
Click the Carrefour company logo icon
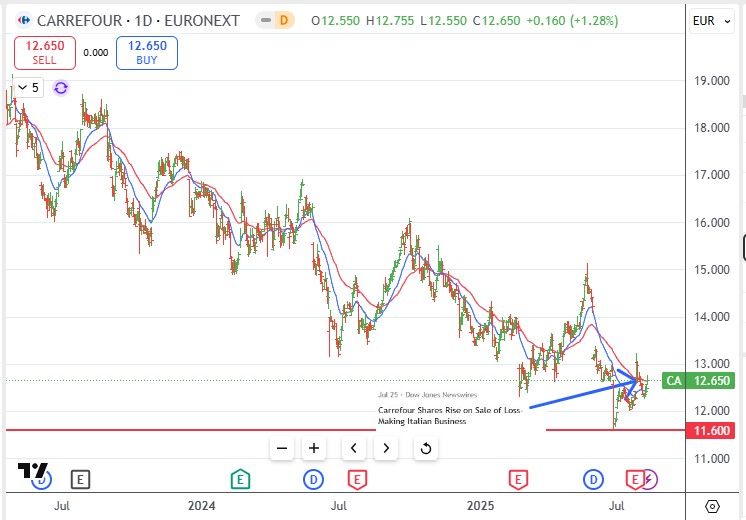[x=23, y=20]
